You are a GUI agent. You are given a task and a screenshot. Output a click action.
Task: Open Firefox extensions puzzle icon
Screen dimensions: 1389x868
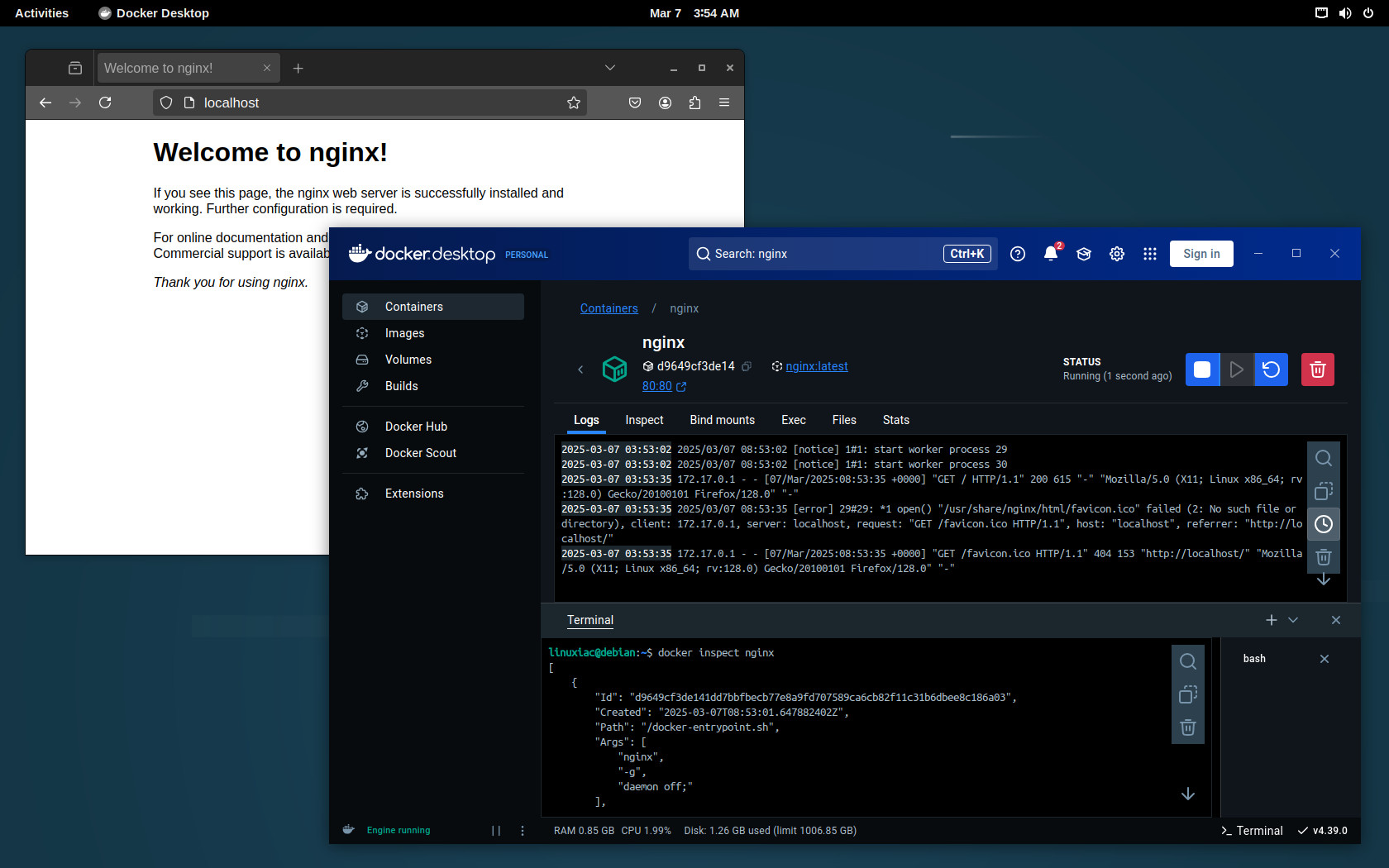[x=694, y=103]
